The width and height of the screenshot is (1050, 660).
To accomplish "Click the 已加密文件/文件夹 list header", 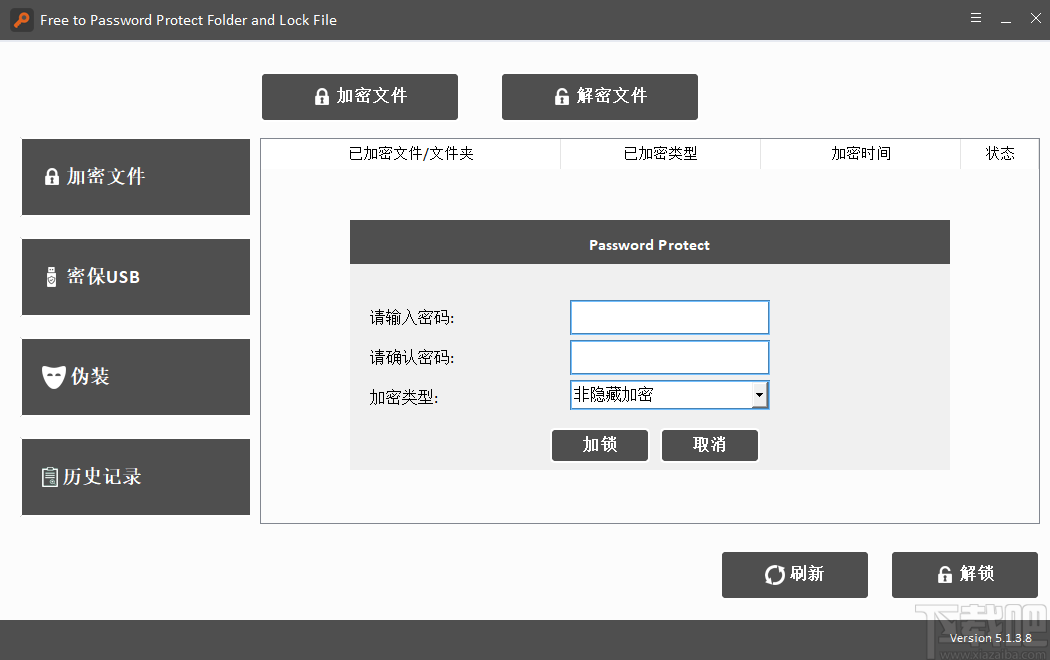I will tap(410, 154).
